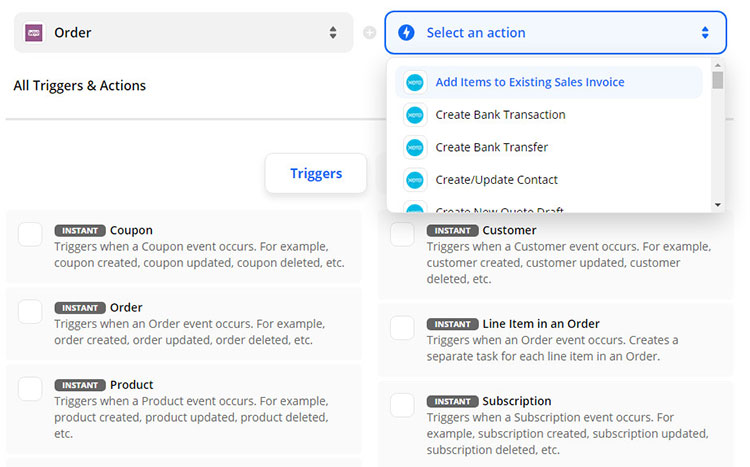Switch to the Triggers tab
The height and width of the screenshot is (467, 750).
pyautogui.click(x=316, y=173)
